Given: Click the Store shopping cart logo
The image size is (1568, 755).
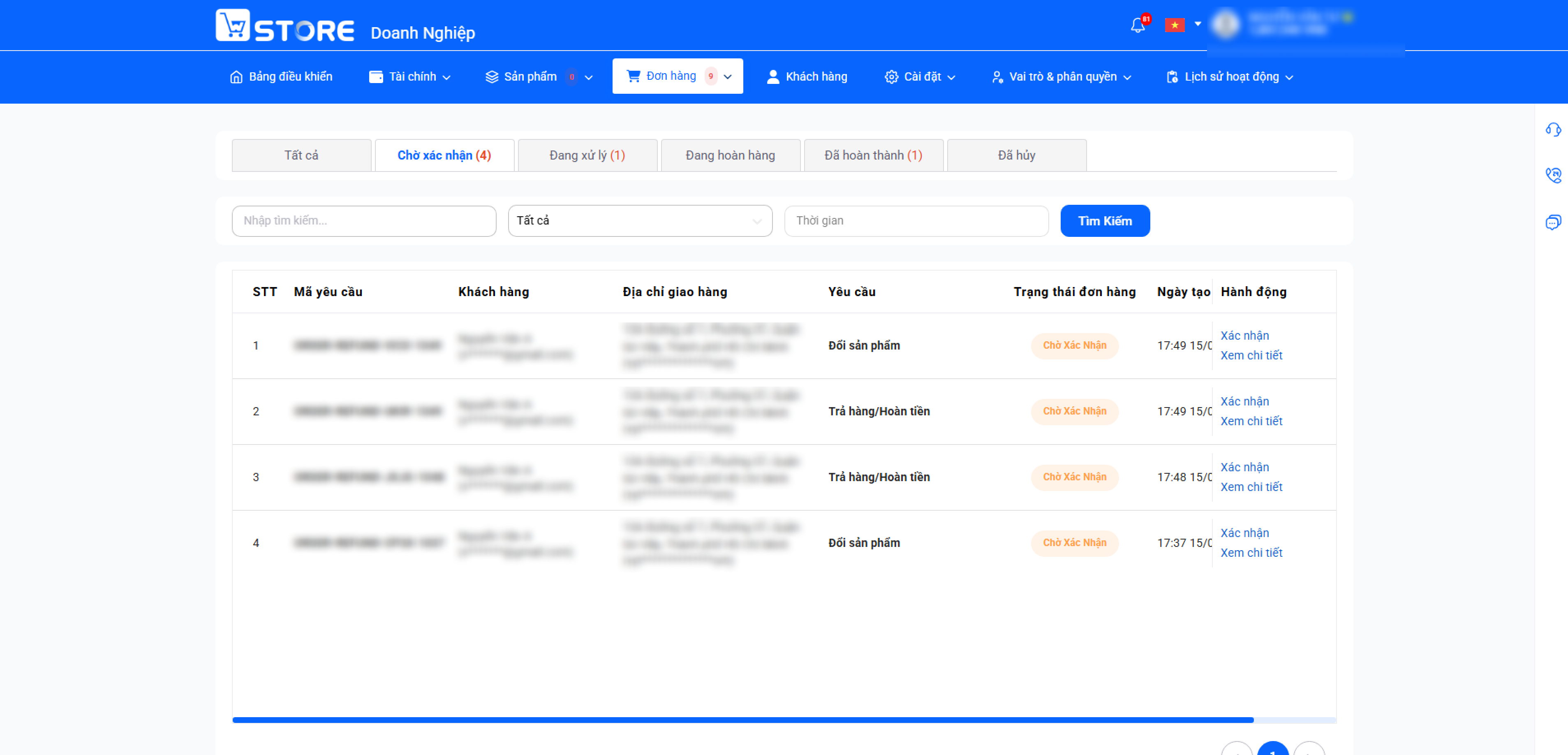Looking at the screenshot, I should (233, 25).
